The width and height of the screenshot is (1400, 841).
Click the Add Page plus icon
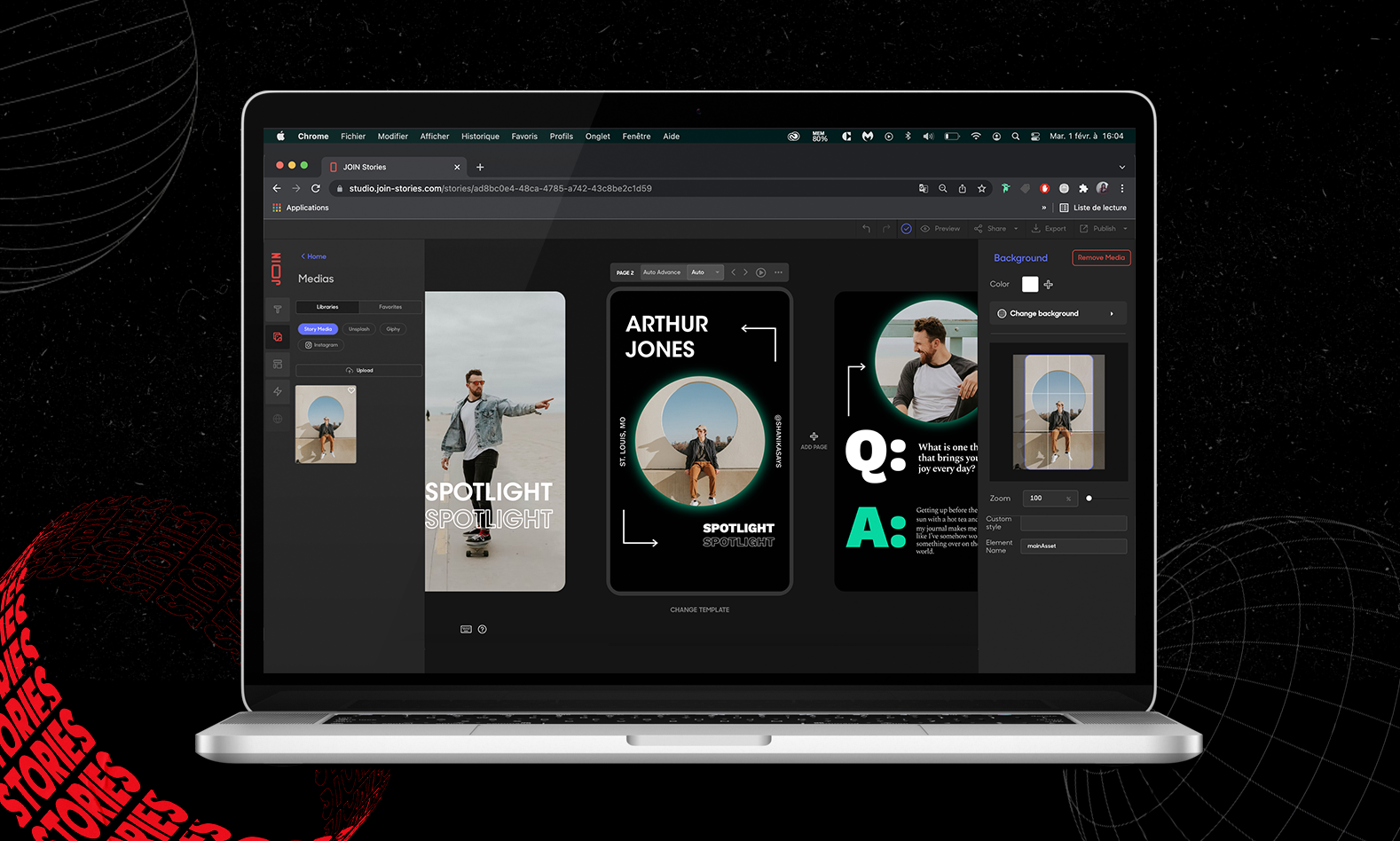click(814, 436)
